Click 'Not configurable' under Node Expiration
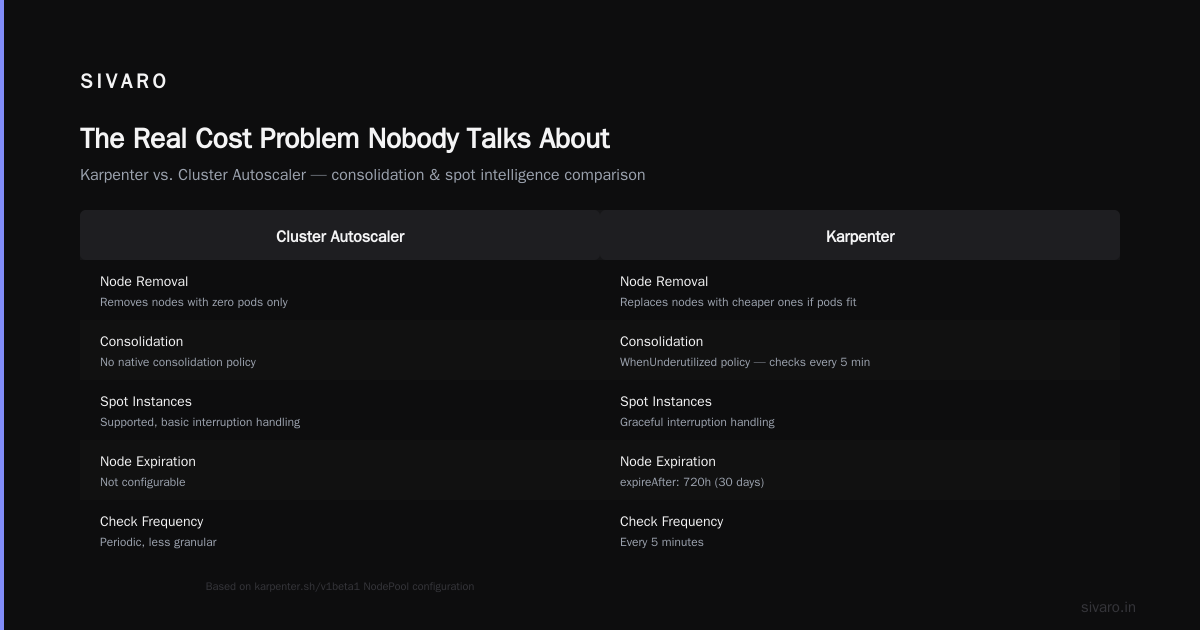1200x630 pixels. coord(143,482)
